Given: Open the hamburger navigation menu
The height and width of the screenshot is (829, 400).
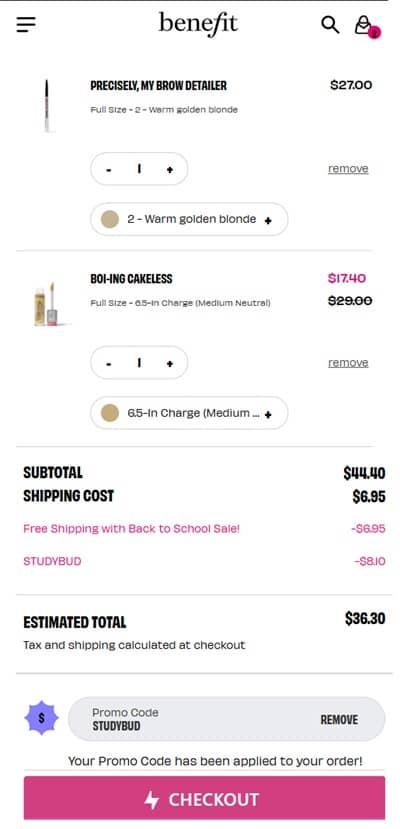Looking at the screenshot, I should [x=26, y=24].
